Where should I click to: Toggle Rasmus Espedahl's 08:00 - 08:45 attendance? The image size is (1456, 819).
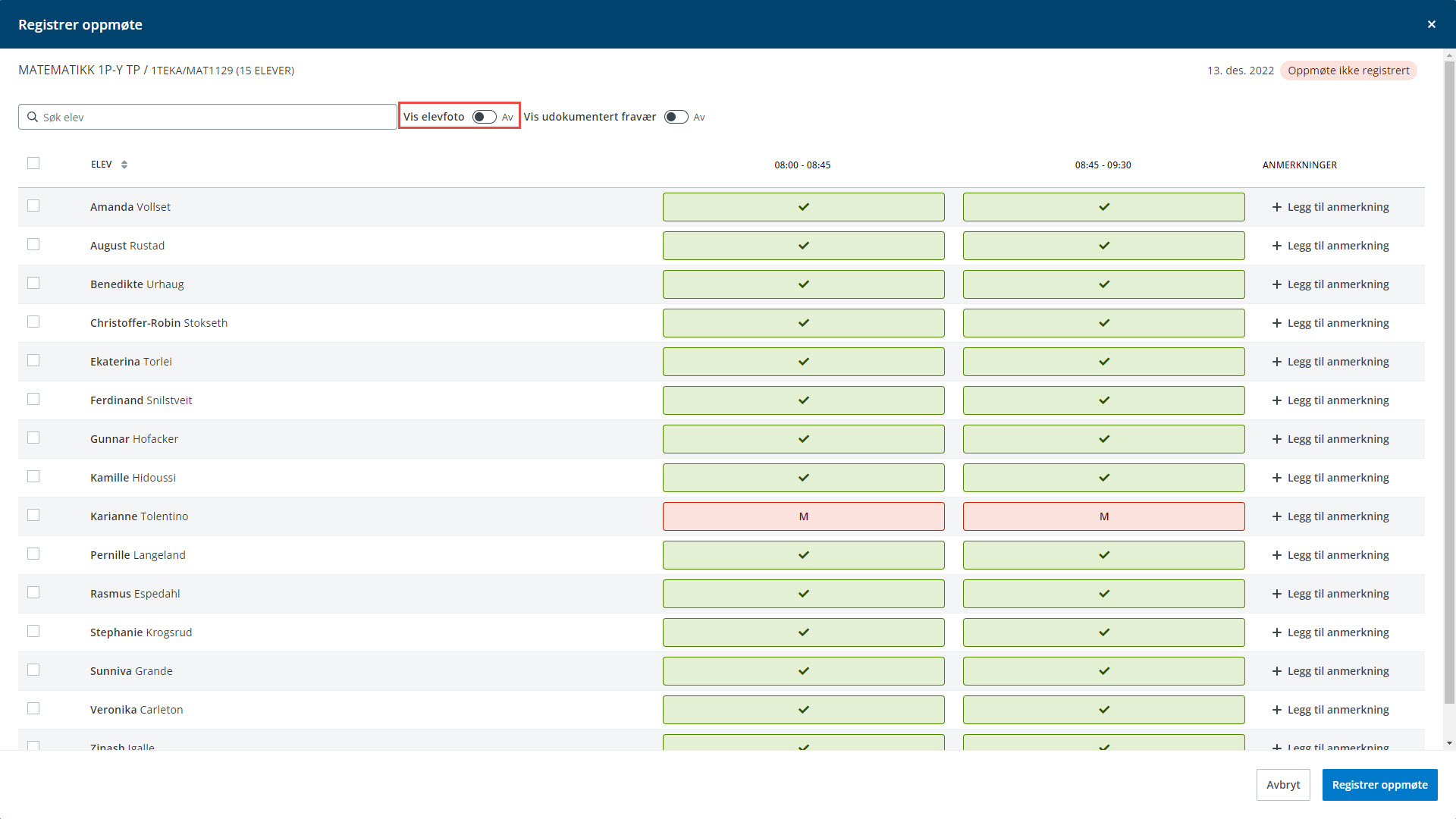(x=804, y=594)
